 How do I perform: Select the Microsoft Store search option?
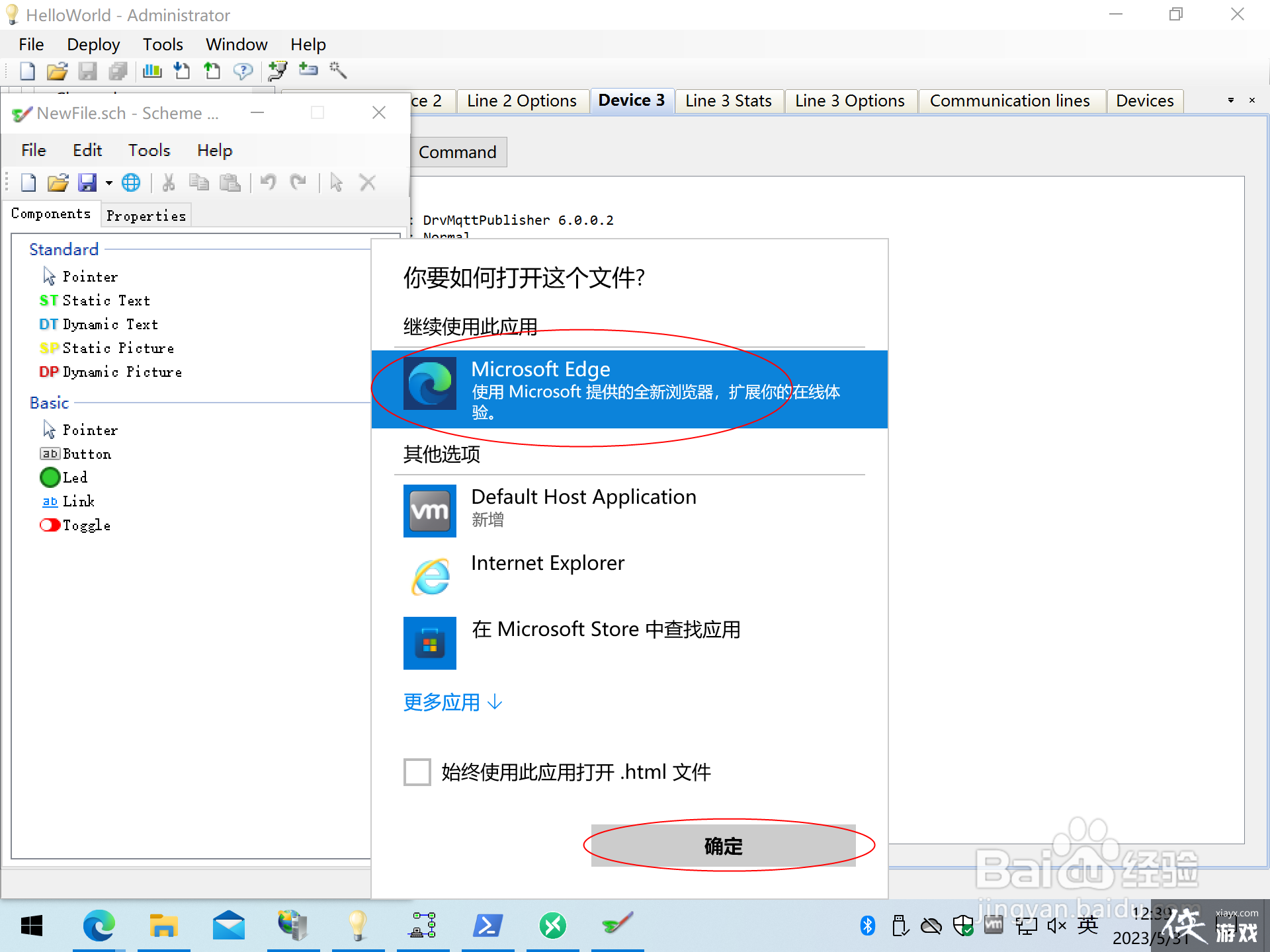point(630,643)
